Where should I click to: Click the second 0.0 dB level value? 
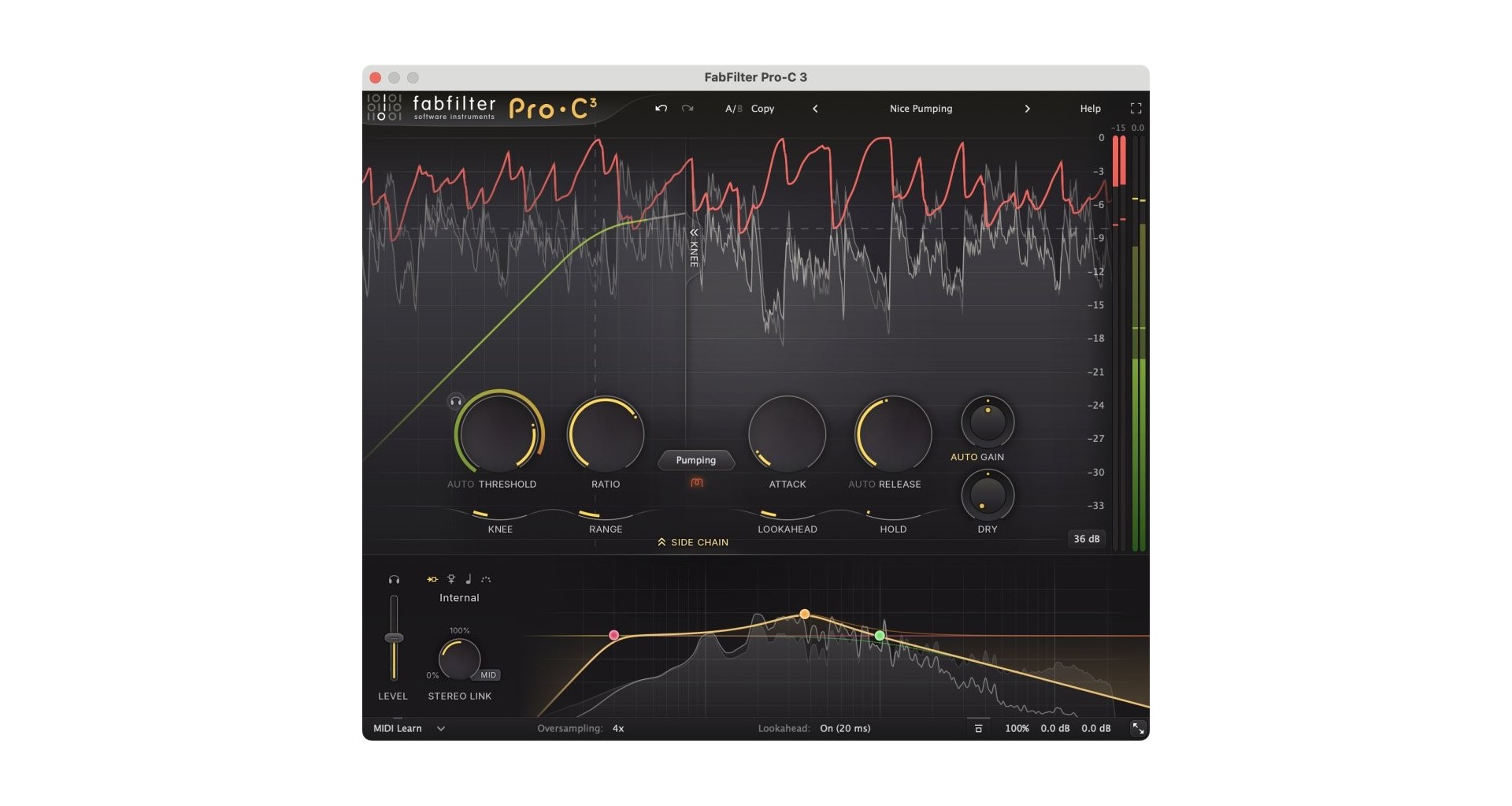coord(1096,729)
